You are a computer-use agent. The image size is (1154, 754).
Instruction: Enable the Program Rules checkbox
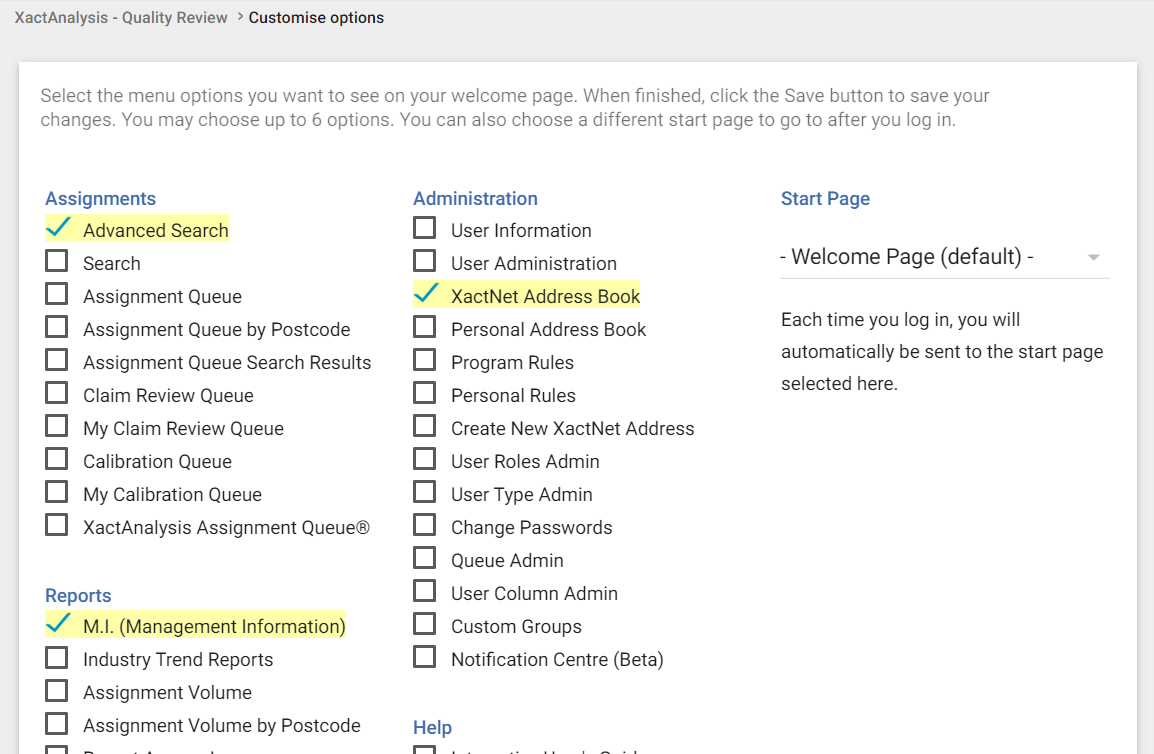pos(425,361)
